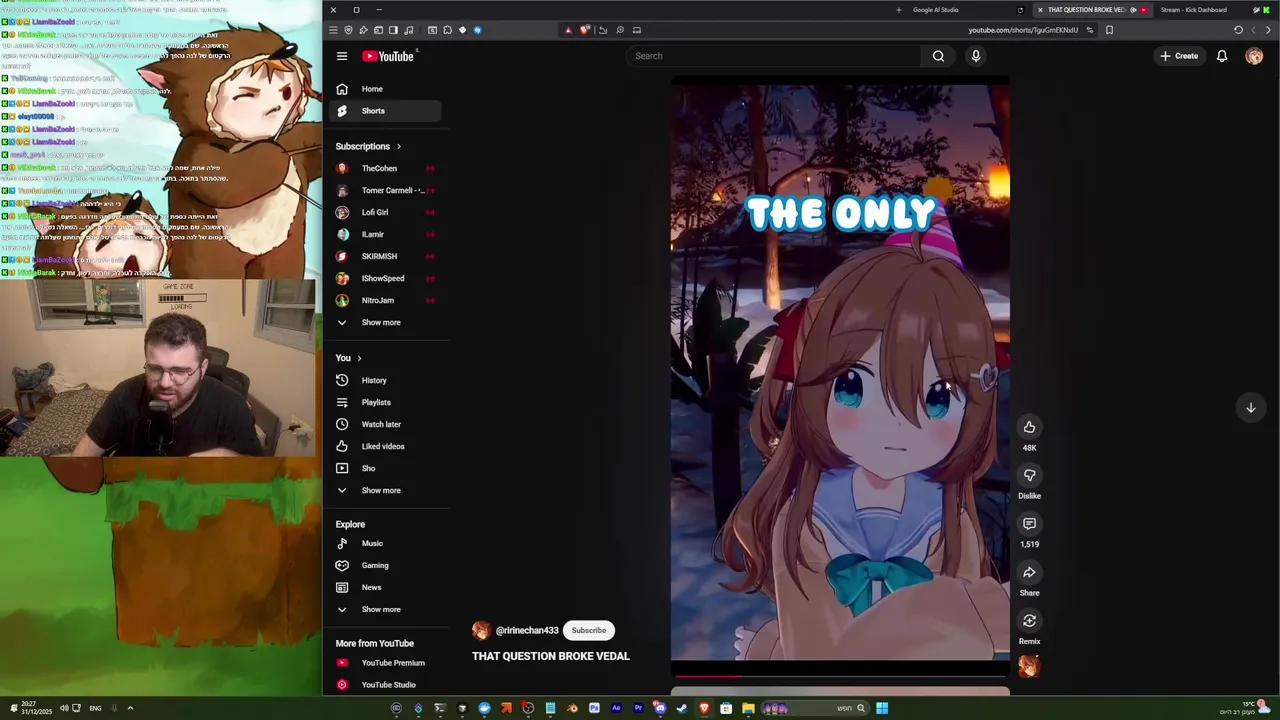Open the YouTube hamburger guide menu

pyautogui.click(x=342, y=56)
